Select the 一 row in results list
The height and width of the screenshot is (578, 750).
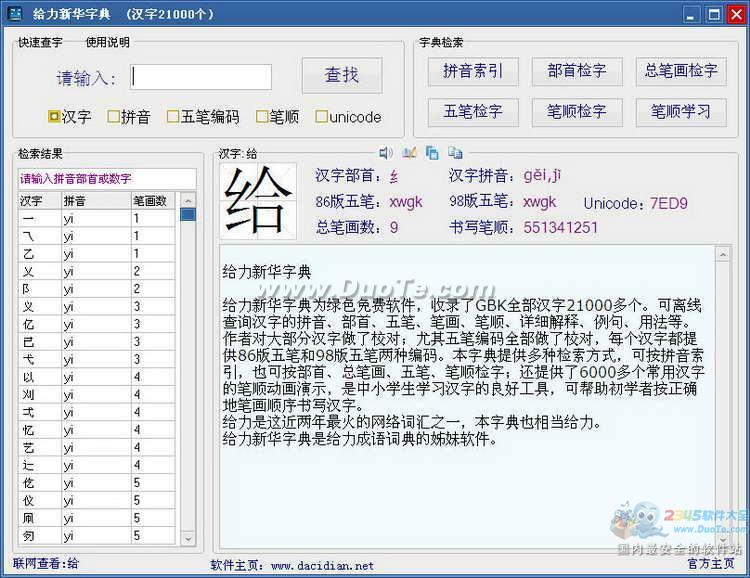pyautogui.click(x=97, y=219)
